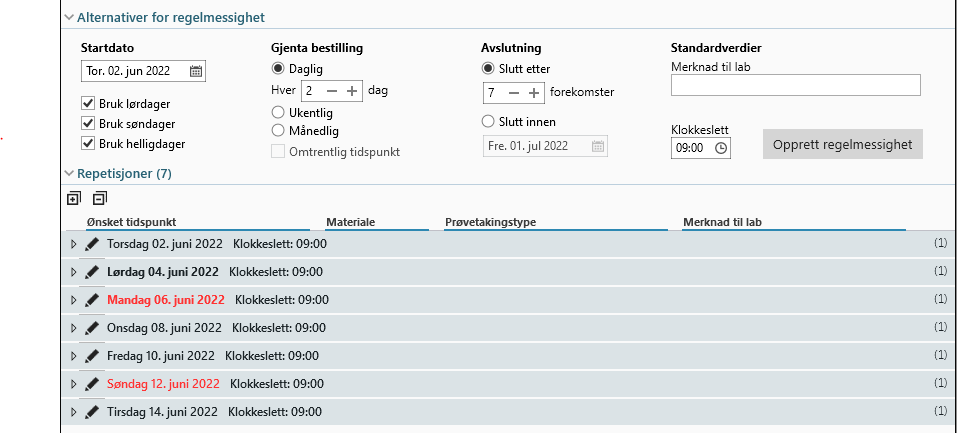Select the Ukentlig radio option

[x=279, y=113]
